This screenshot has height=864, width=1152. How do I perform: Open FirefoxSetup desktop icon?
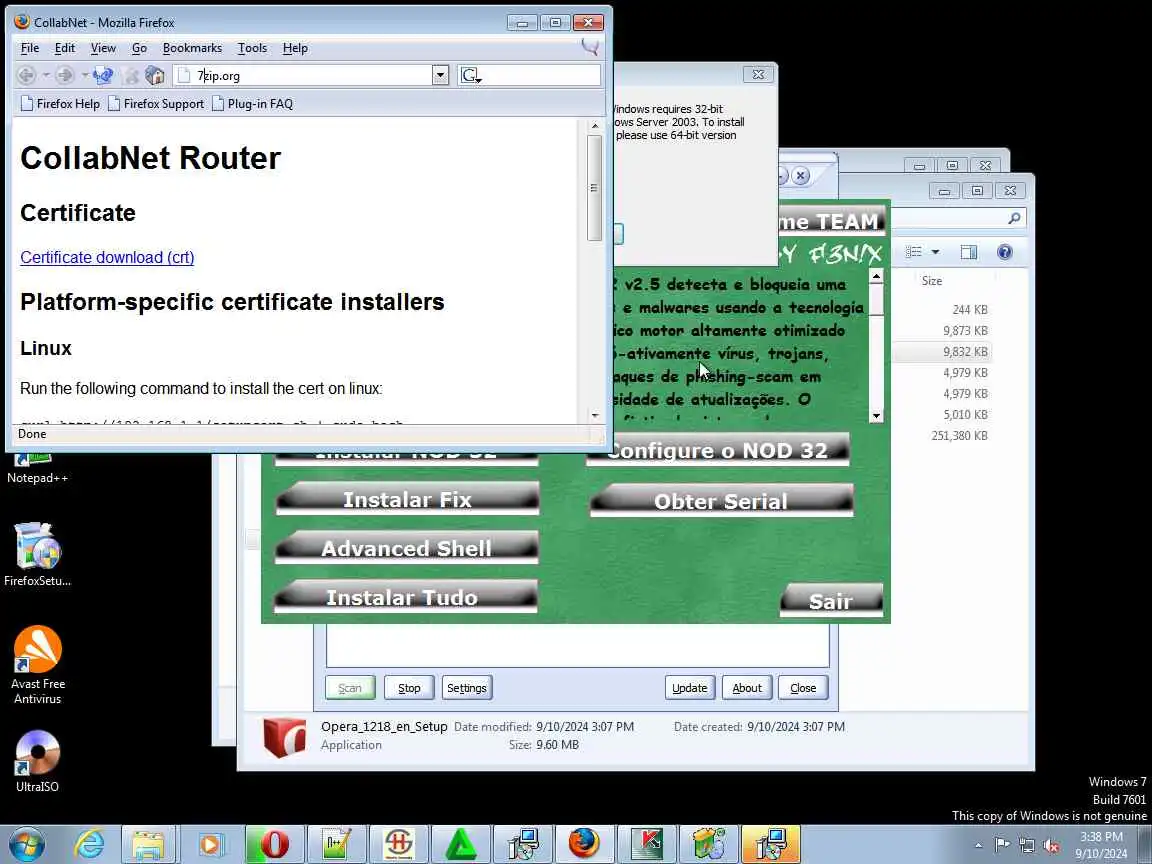point(37,555)
